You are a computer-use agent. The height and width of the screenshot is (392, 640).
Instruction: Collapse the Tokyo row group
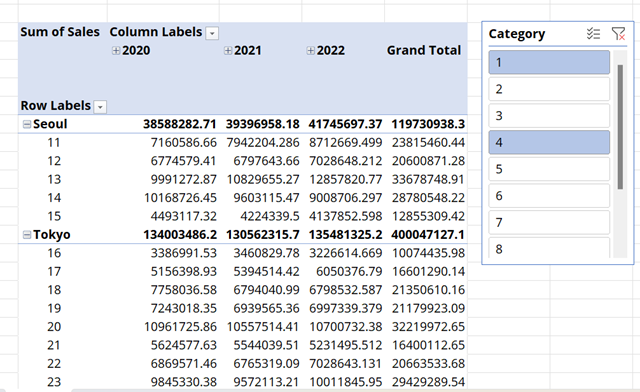(x=27, y=235)
